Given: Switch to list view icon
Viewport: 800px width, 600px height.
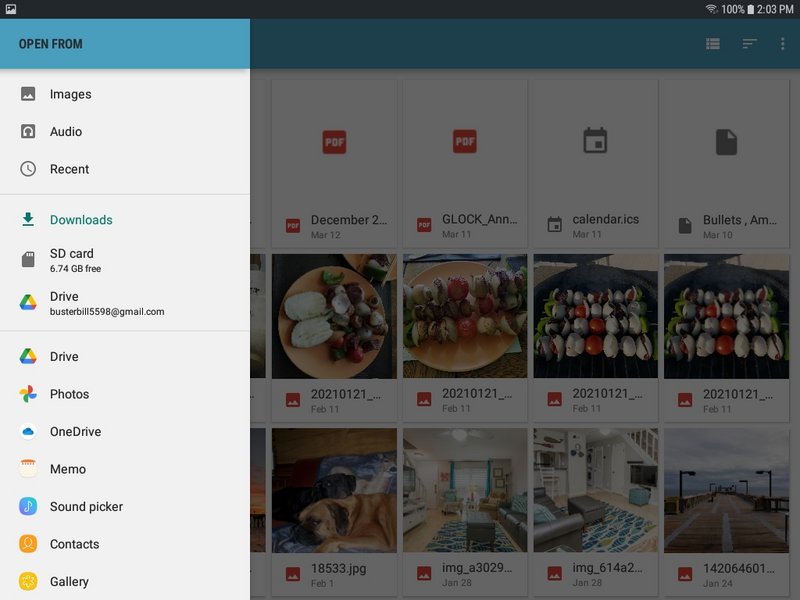Looking at the screenshot, I should point(713,44).
